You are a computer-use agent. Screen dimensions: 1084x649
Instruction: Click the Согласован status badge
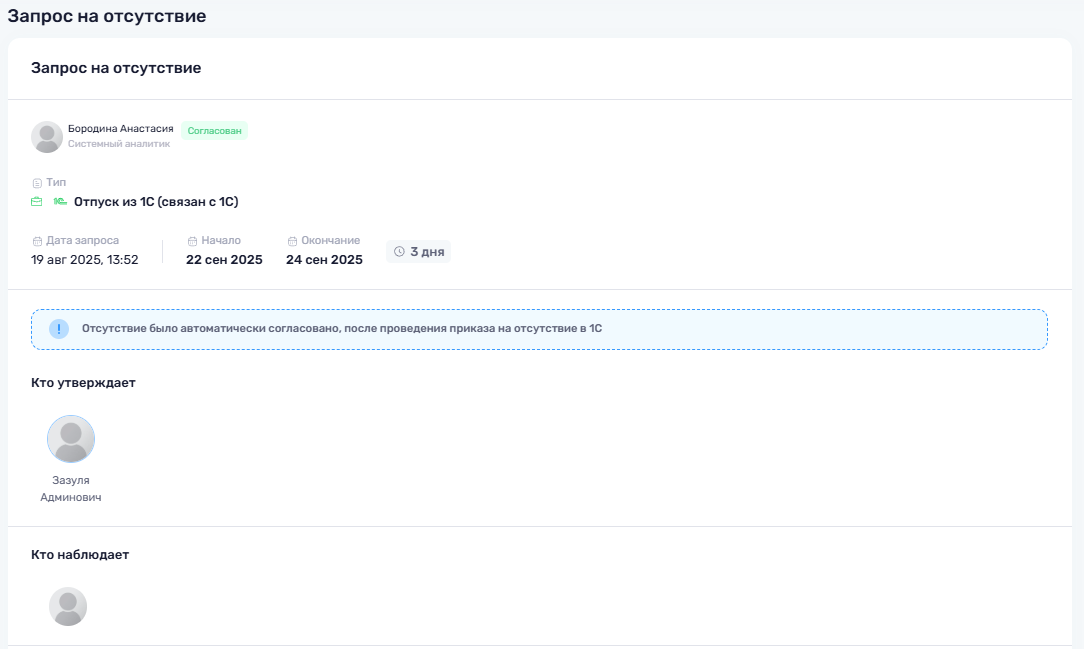pyautogui.click(x=214, y=131)
